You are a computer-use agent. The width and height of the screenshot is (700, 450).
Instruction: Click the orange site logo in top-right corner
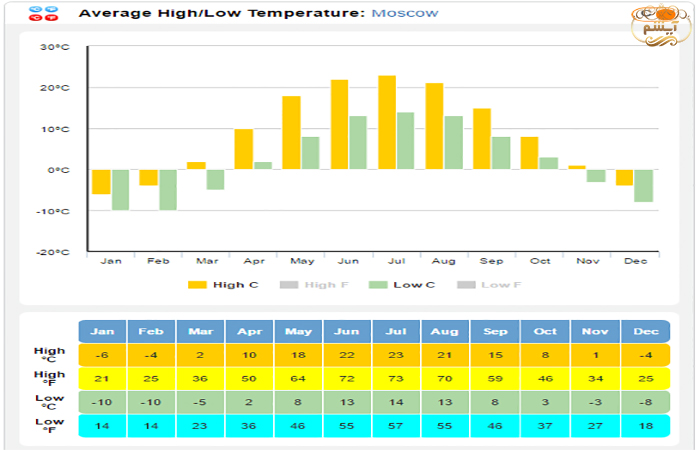(660, 27)
